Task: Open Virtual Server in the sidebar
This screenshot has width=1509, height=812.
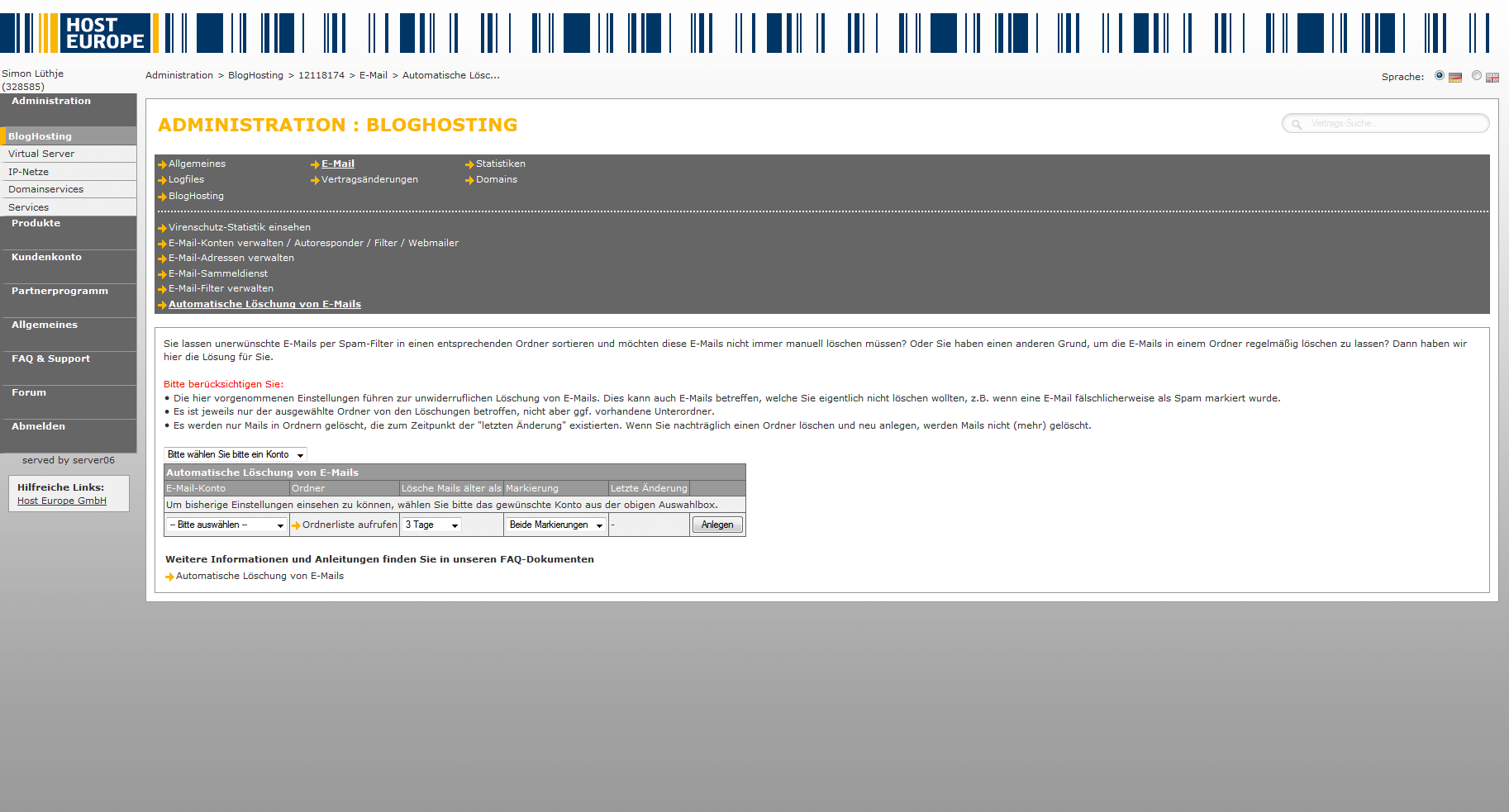Action: 41,154
